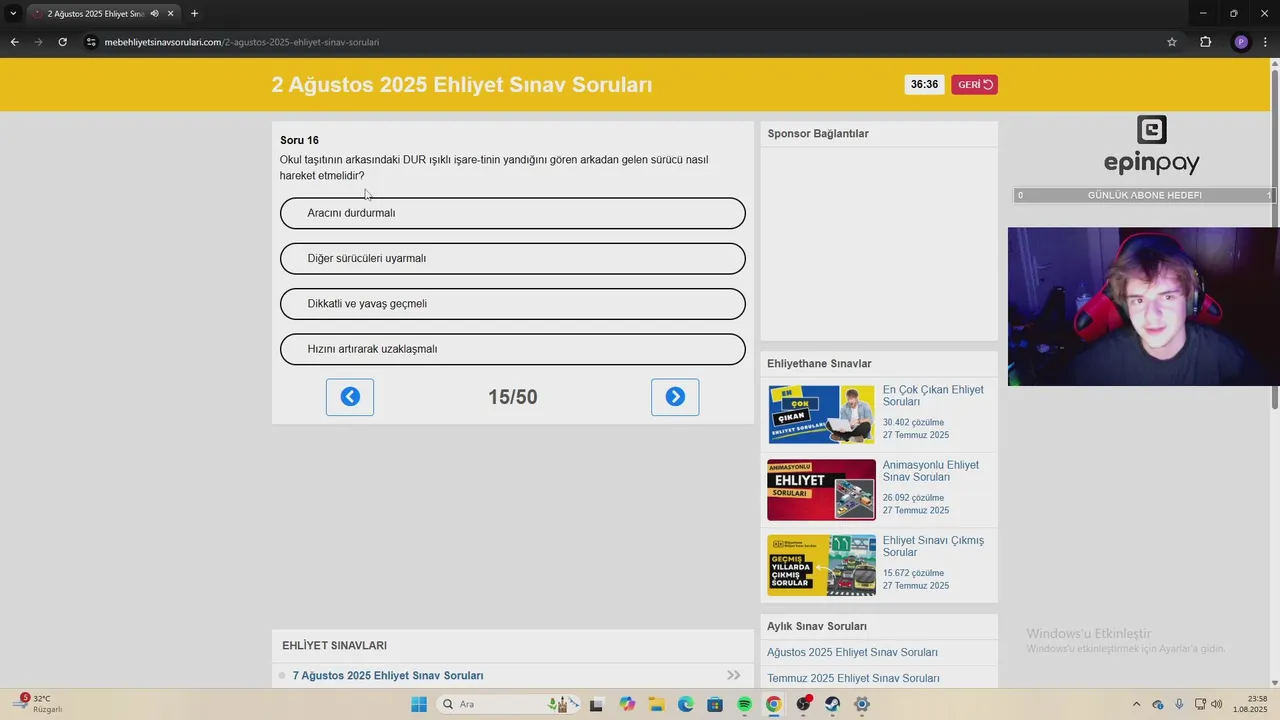The image size is (1280, 720).
Task: Launch Copilot from the taskbar
Action: [x=627, y=704]
